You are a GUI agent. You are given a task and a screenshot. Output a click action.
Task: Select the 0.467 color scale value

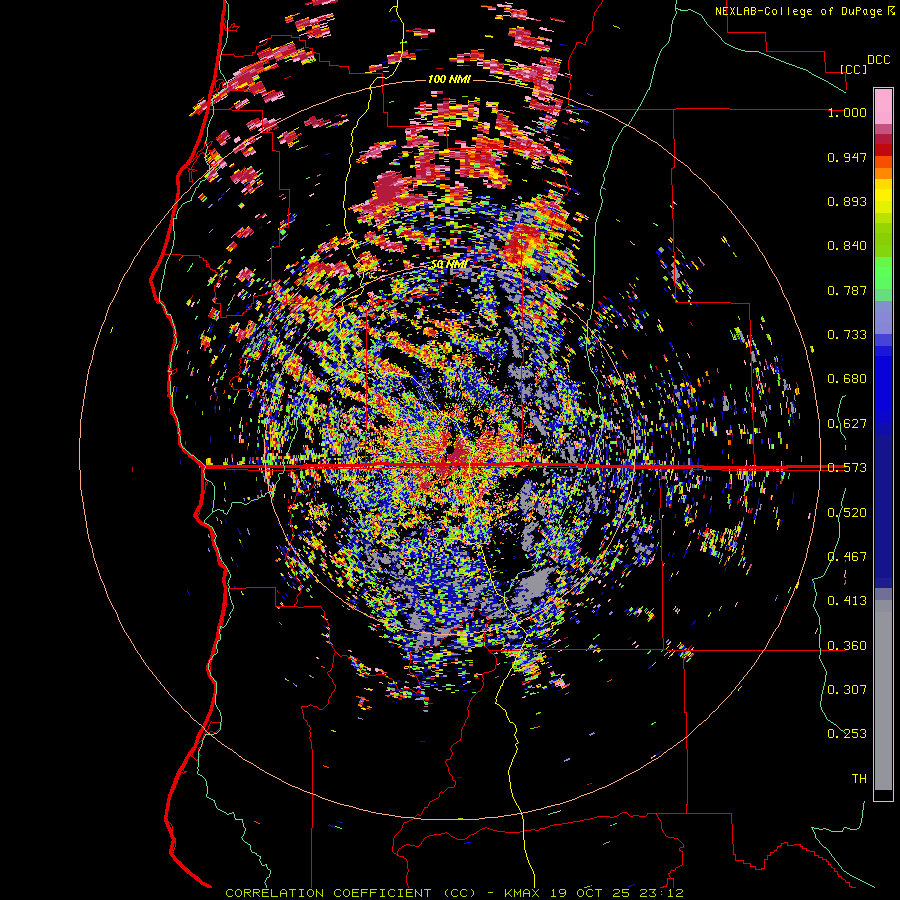tap(847, 557)
